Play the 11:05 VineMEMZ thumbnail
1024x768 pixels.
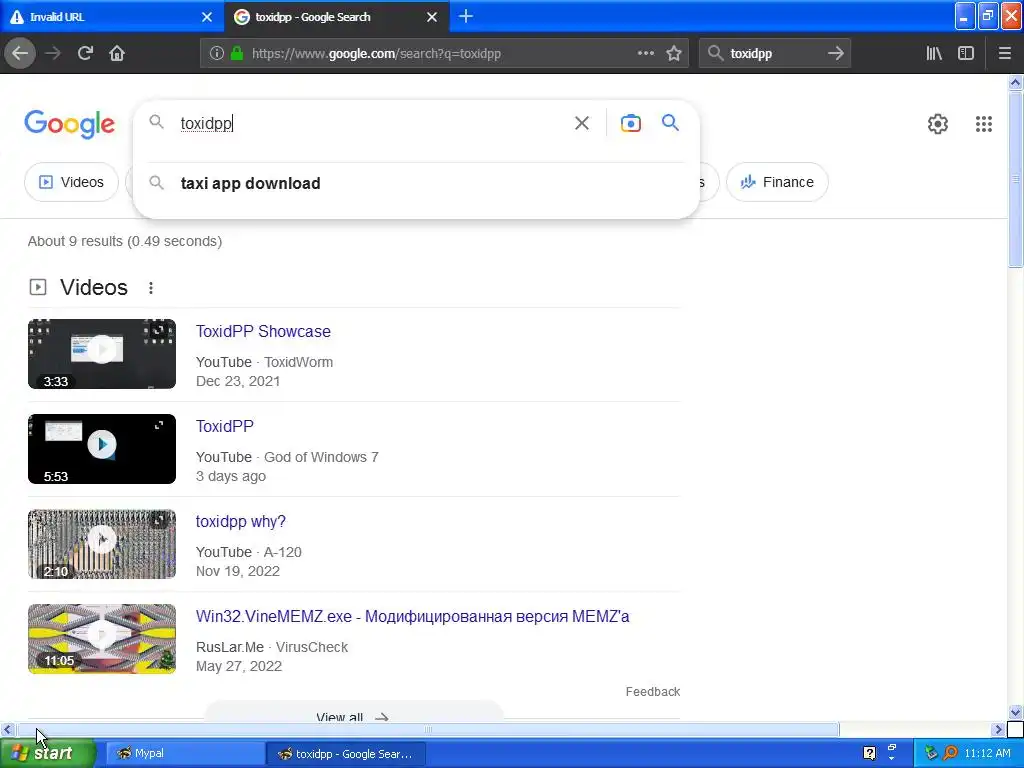tap(102, 639)
